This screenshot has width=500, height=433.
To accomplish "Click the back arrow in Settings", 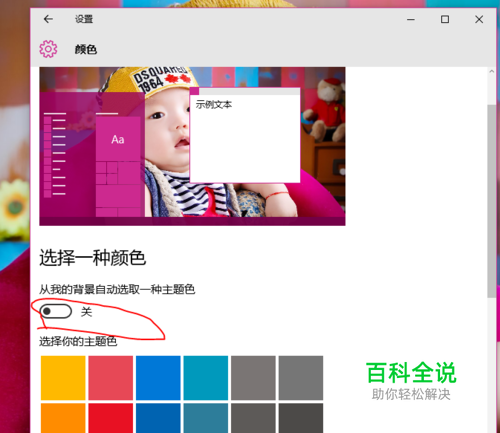I will [48, 19].
